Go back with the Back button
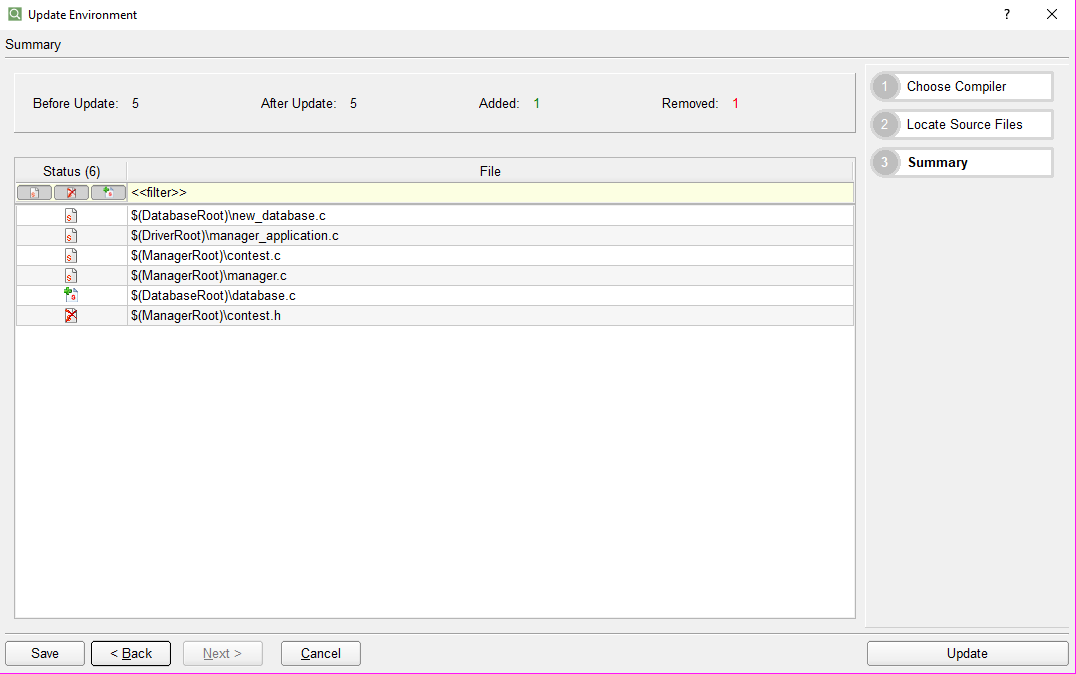Image resolution: width=1076 pixels, height=674 pixels. 130,653
